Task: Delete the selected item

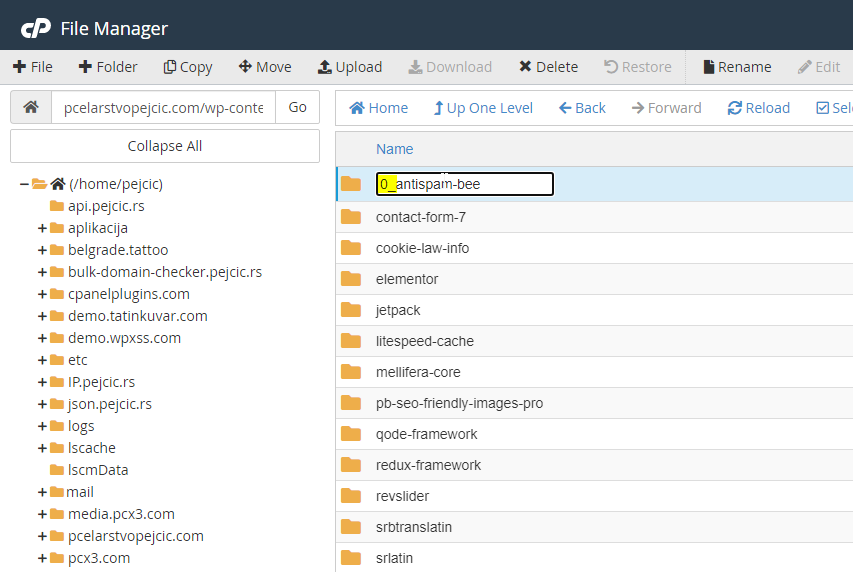Action: pos(548,67)
